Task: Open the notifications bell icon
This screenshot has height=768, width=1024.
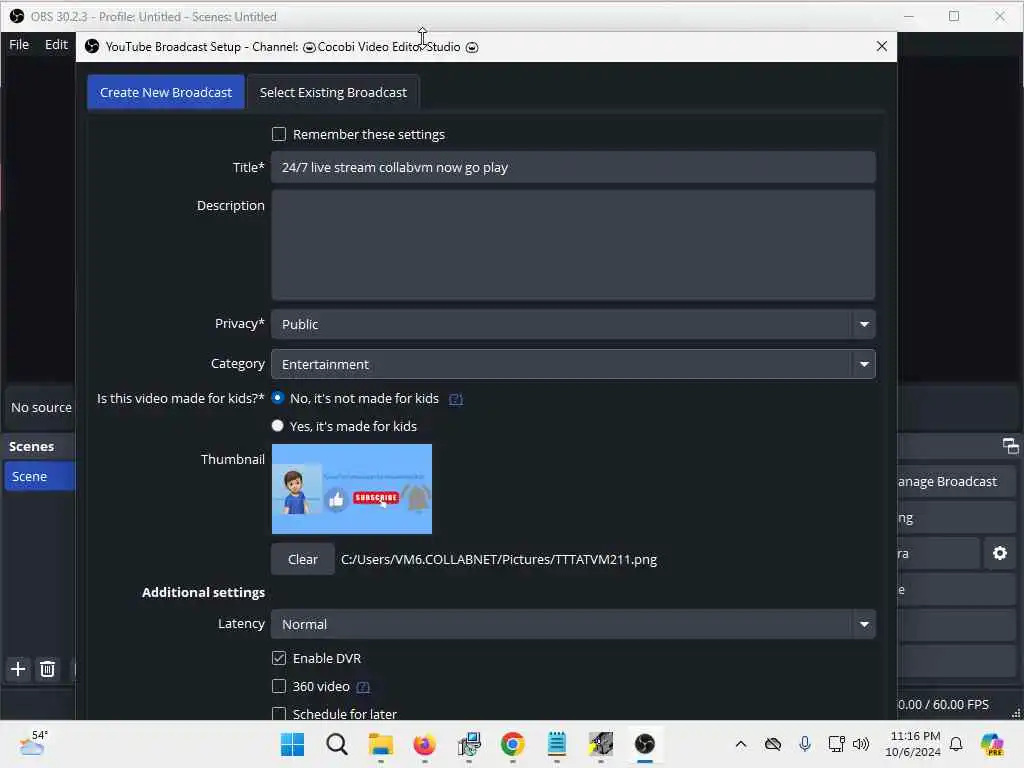Action: [x=956, y=744]
